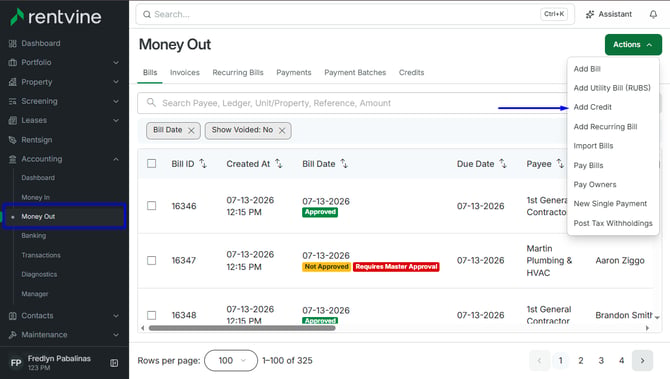Select Add Recurring Bill option
Screen dimensions: 670x379
[x=605, y=127]
